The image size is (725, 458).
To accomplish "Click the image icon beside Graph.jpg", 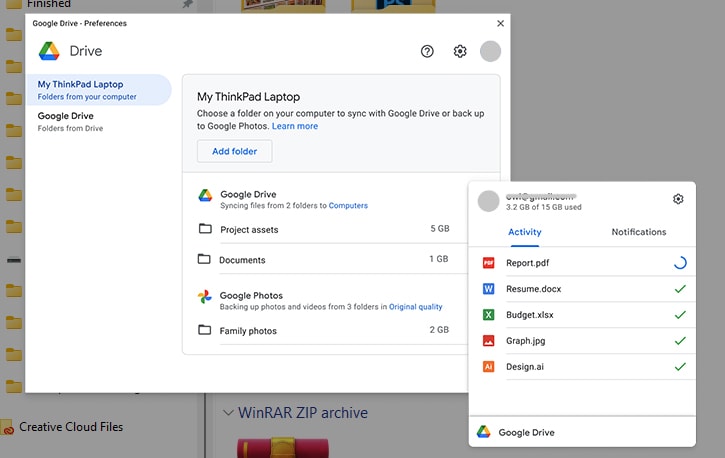I will [x=488, y=341].
